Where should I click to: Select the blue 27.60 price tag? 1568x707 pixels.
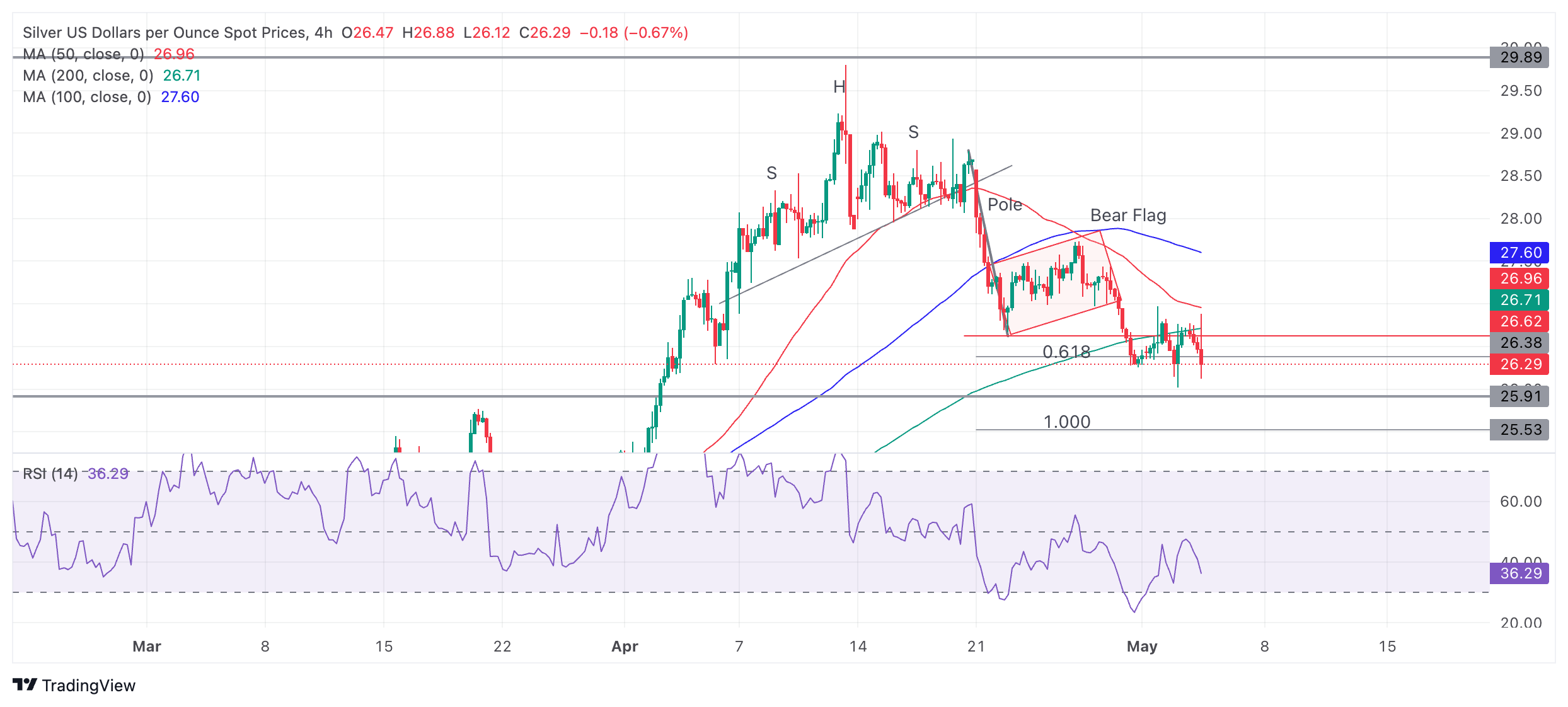[1519, 253]
